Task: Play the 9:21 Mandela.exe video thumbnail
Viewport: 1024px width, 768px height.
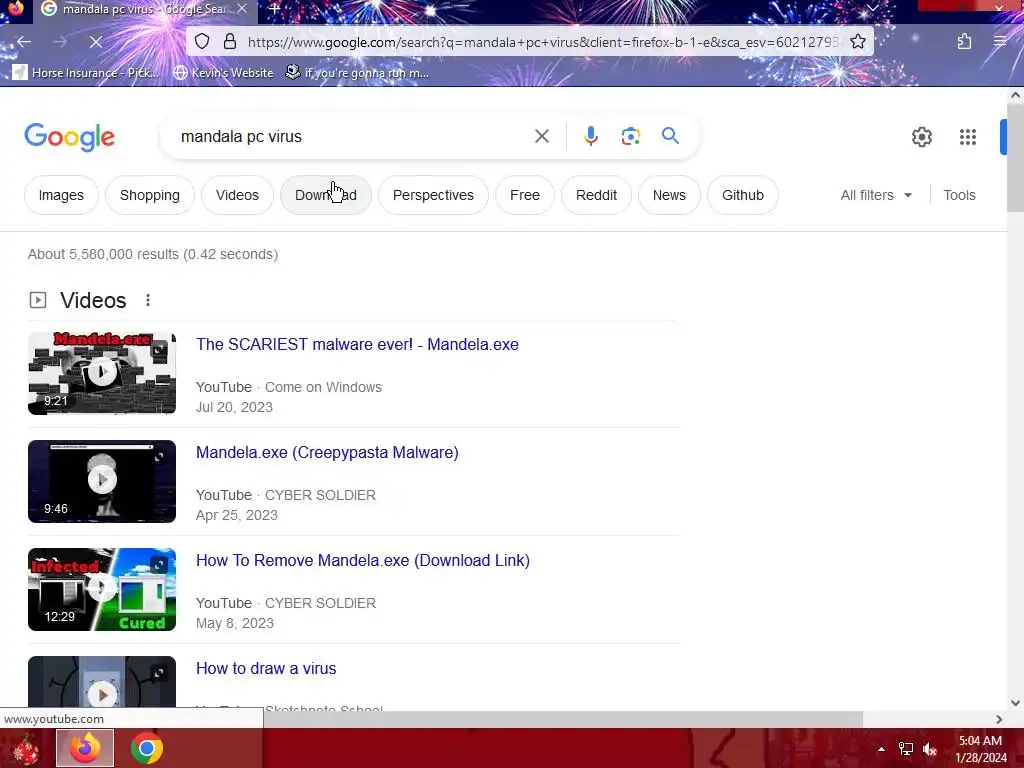Action: click(x=102, y=374)
